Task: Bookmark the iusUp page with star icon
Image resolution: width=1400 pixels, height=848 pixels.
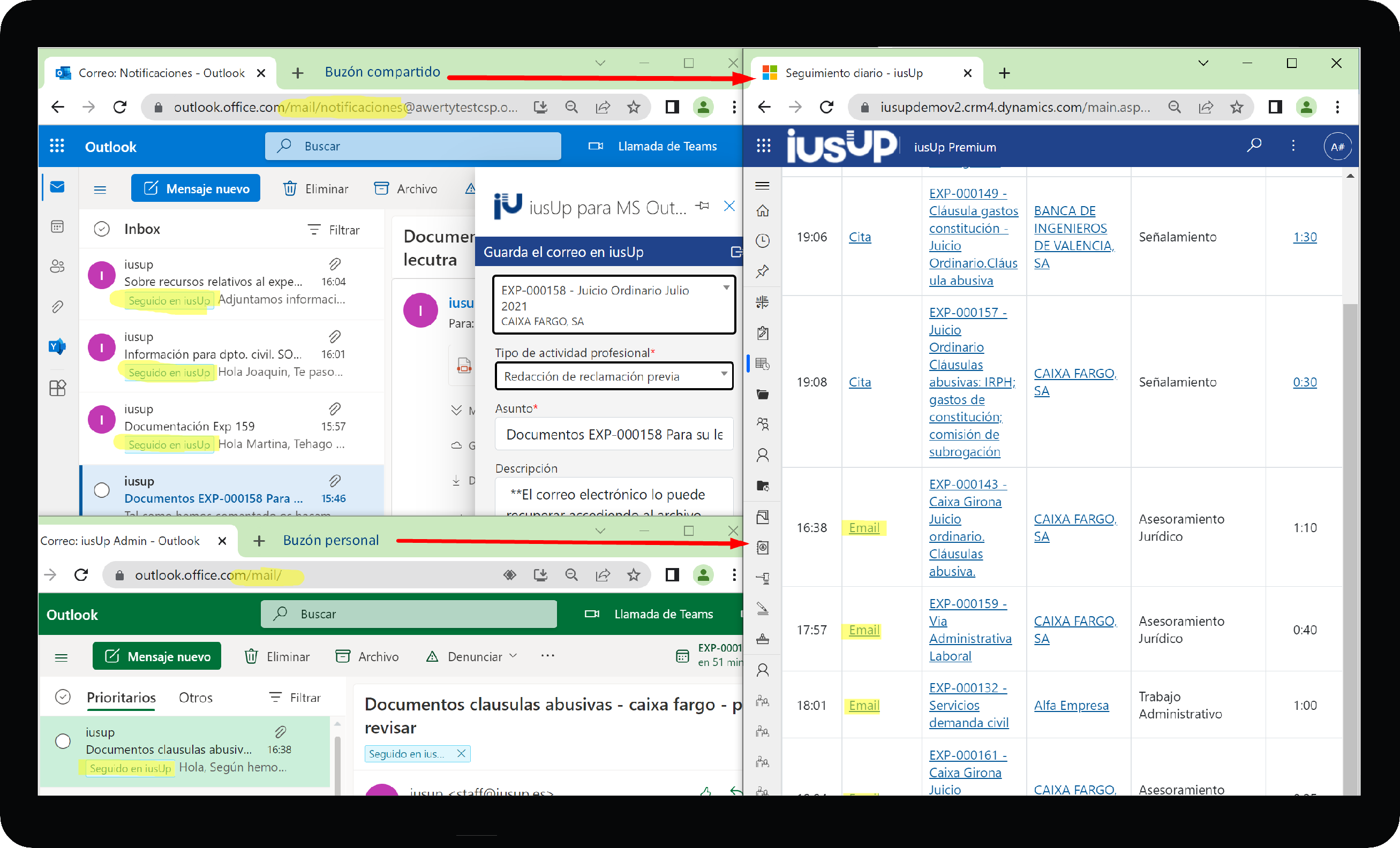Action: pos(1236,107)
